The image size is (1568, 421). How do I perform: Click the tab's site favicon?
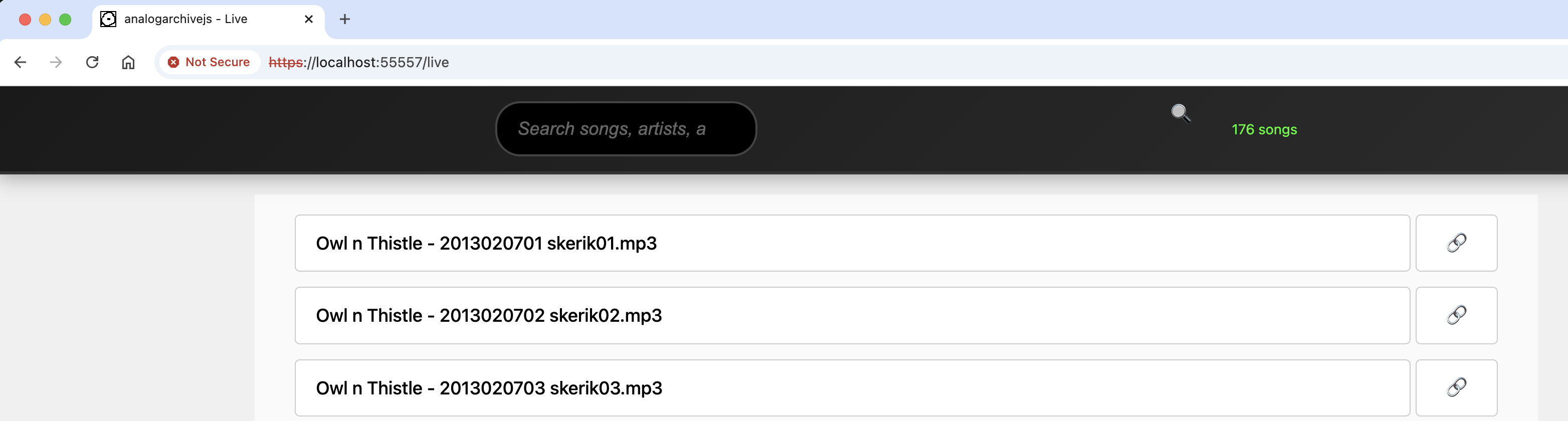click(108, 20)
